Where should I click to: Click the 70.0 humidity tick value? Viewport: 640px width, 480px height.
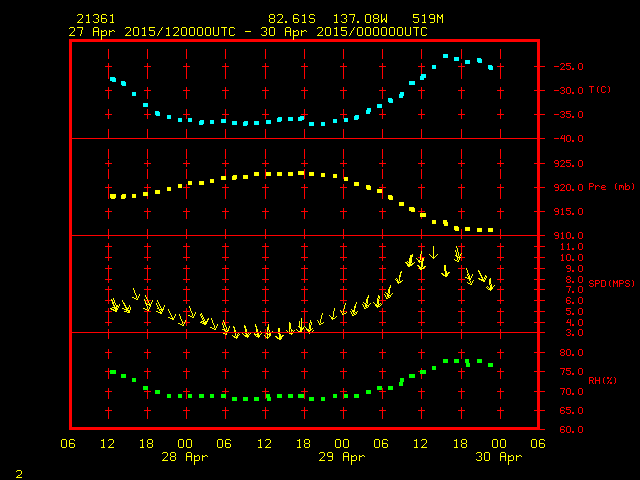coord(571,391)
